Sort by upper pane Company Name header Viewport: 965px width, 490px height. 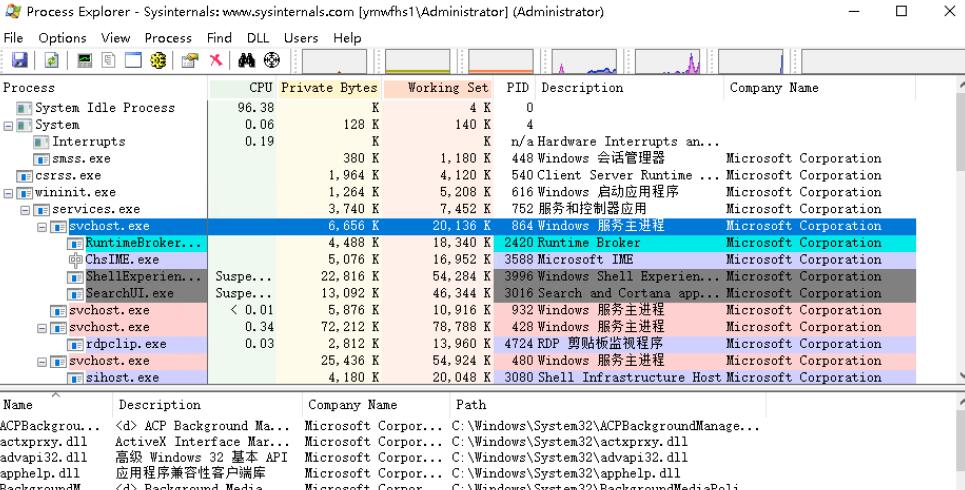[x=820, y=88]
